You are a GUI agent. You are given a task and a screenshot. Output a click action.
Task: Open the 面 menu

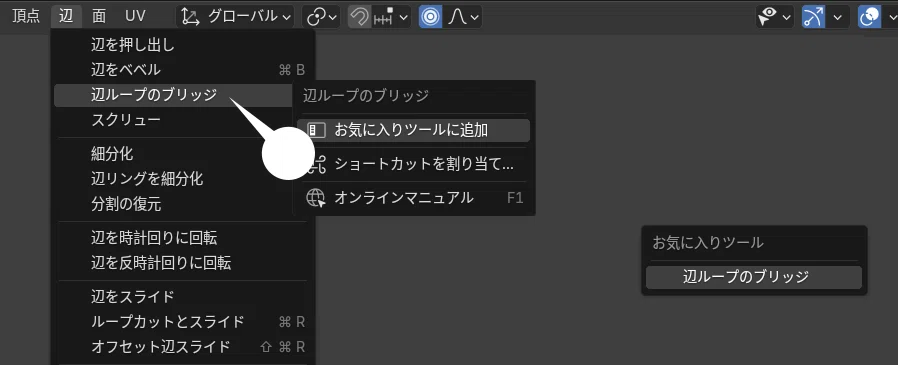click(99, 16)
